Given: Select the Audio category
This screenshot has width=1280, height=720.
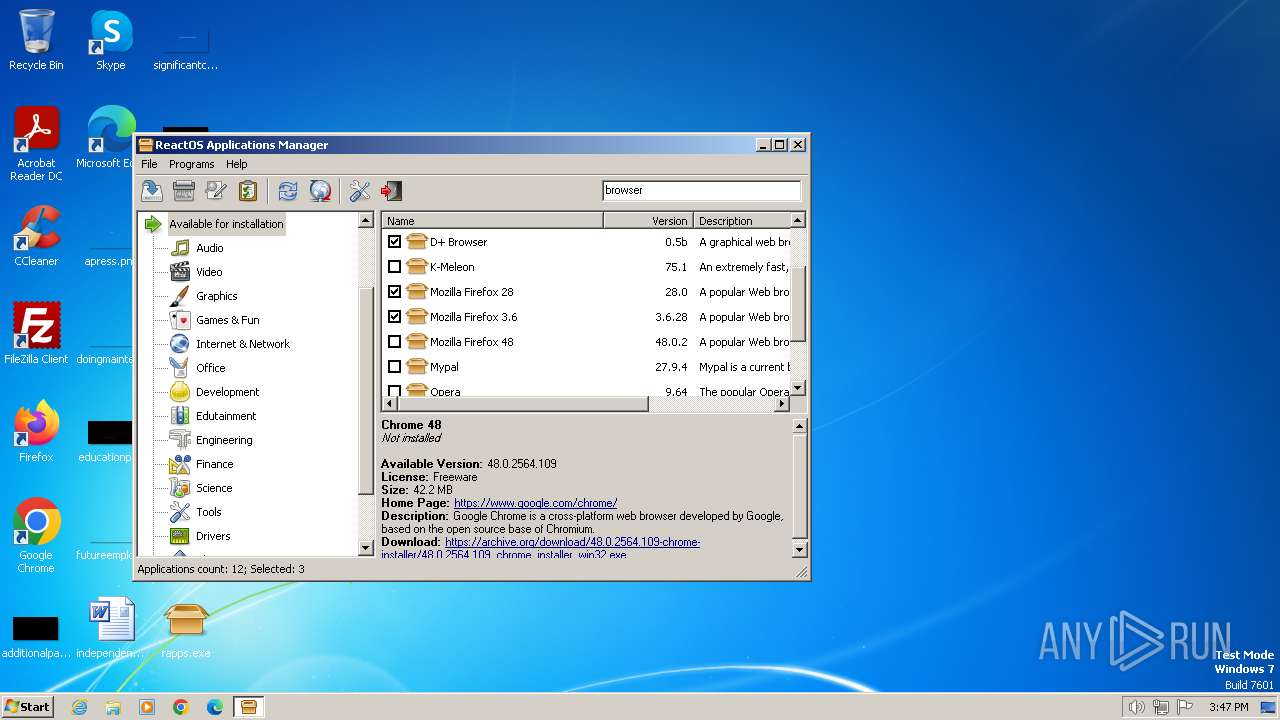Looking at the screenshot, I should point(209,248).
